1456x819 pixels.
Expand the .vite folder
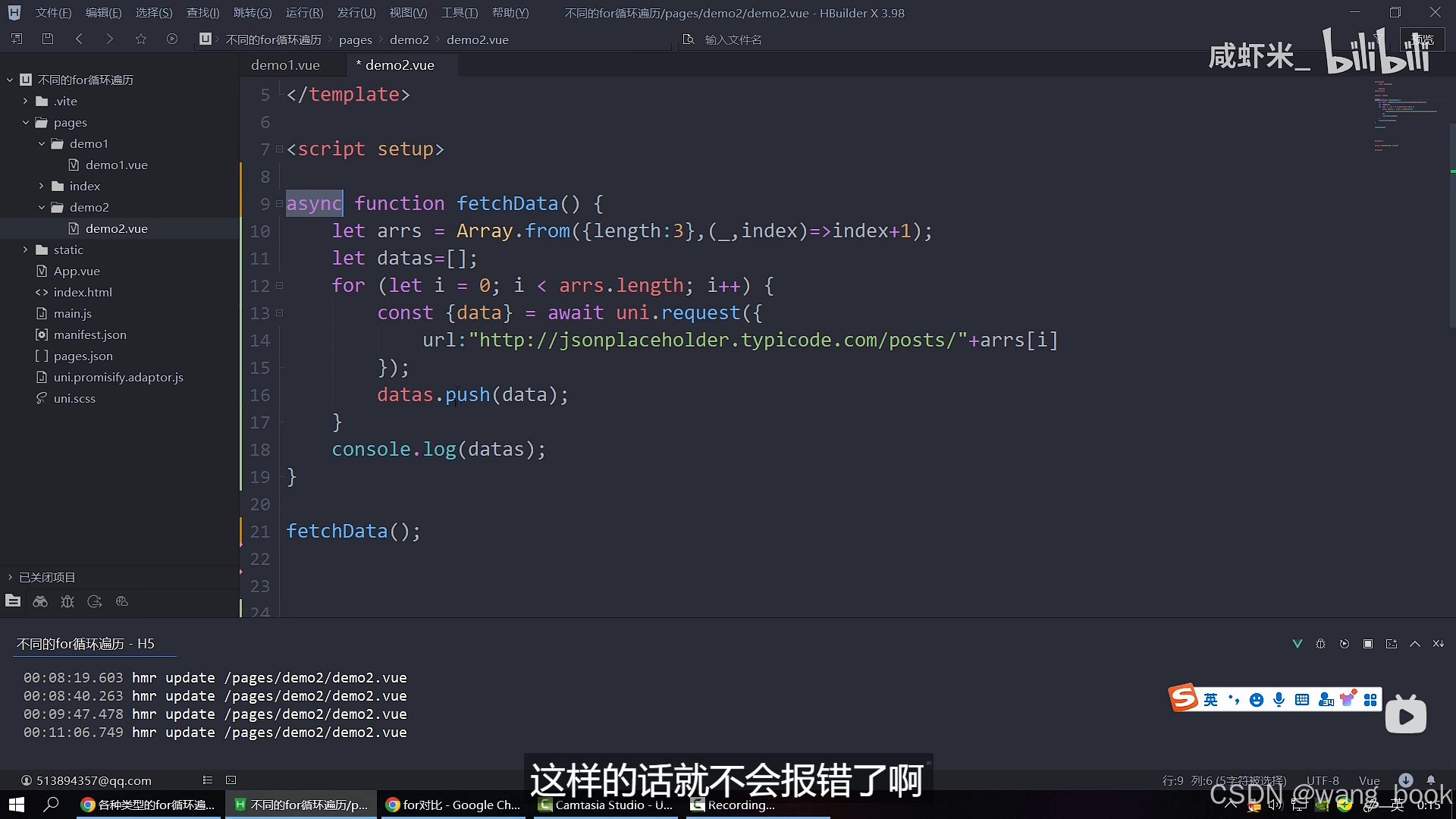pyautogui.click(x=25, y=101)
